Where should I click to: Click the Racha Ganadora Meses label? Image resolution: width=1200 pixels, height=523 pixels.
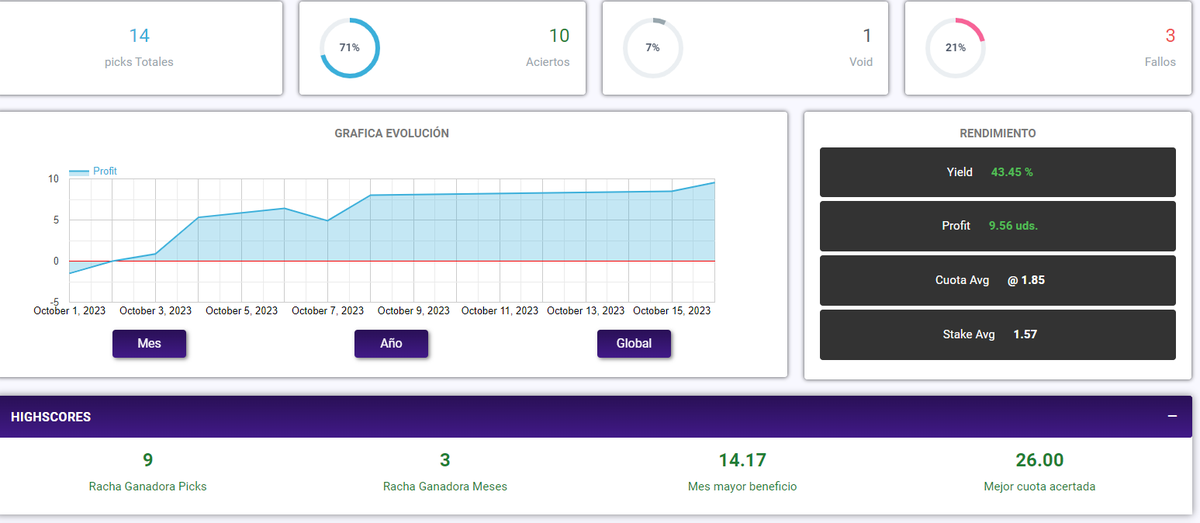[445, 487]
